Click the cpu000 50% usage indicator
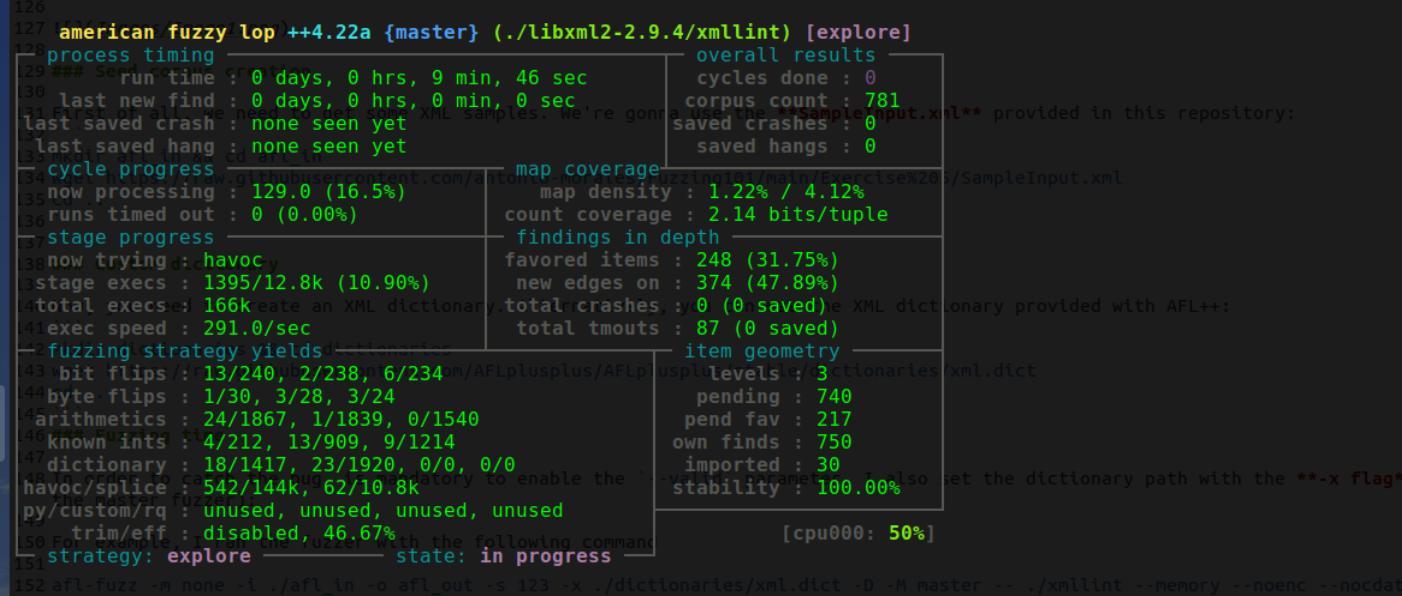Image resolution: width=1402 pixels, height=596 pixels. [x=858, y=533]
